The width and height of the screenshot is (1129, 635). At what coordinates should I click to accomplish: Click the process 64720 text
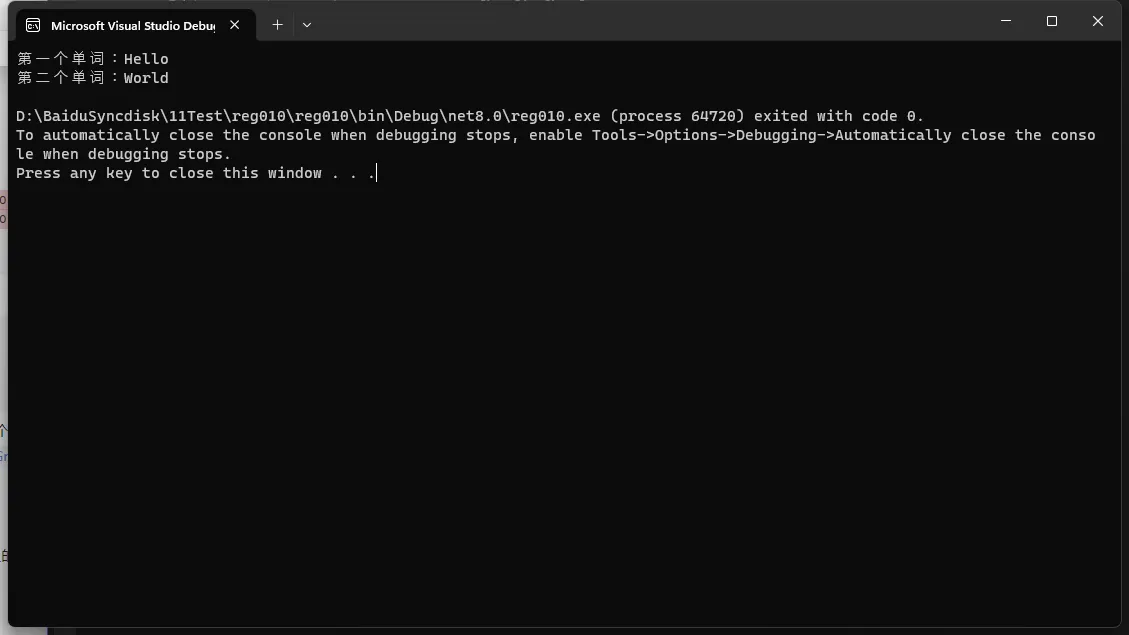coord(677,116)
